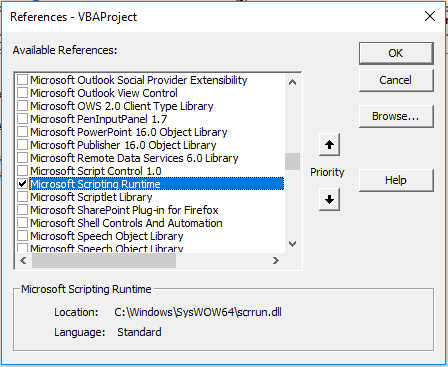This screenshot has height=367, width=448.
Task: Uncheck Microsoft Scripting Runtime checkbox
Action: coord(22,184)
